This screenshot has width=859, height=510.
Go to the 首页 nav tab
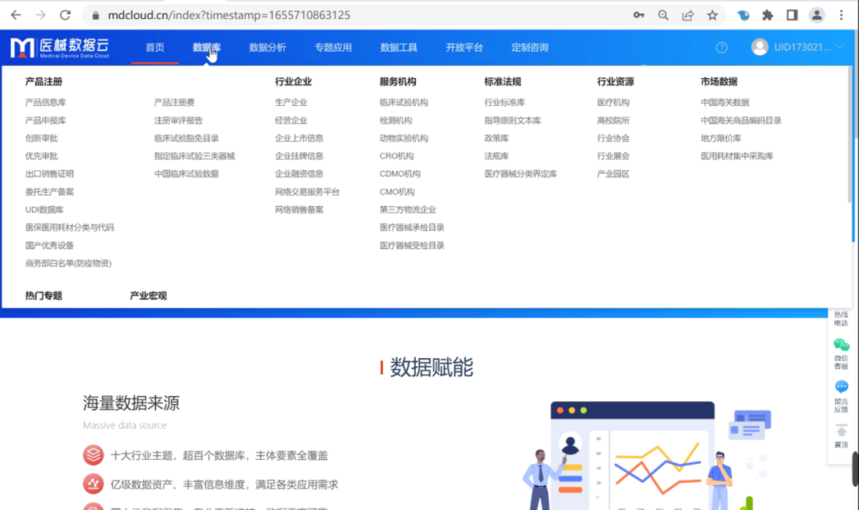155,48
